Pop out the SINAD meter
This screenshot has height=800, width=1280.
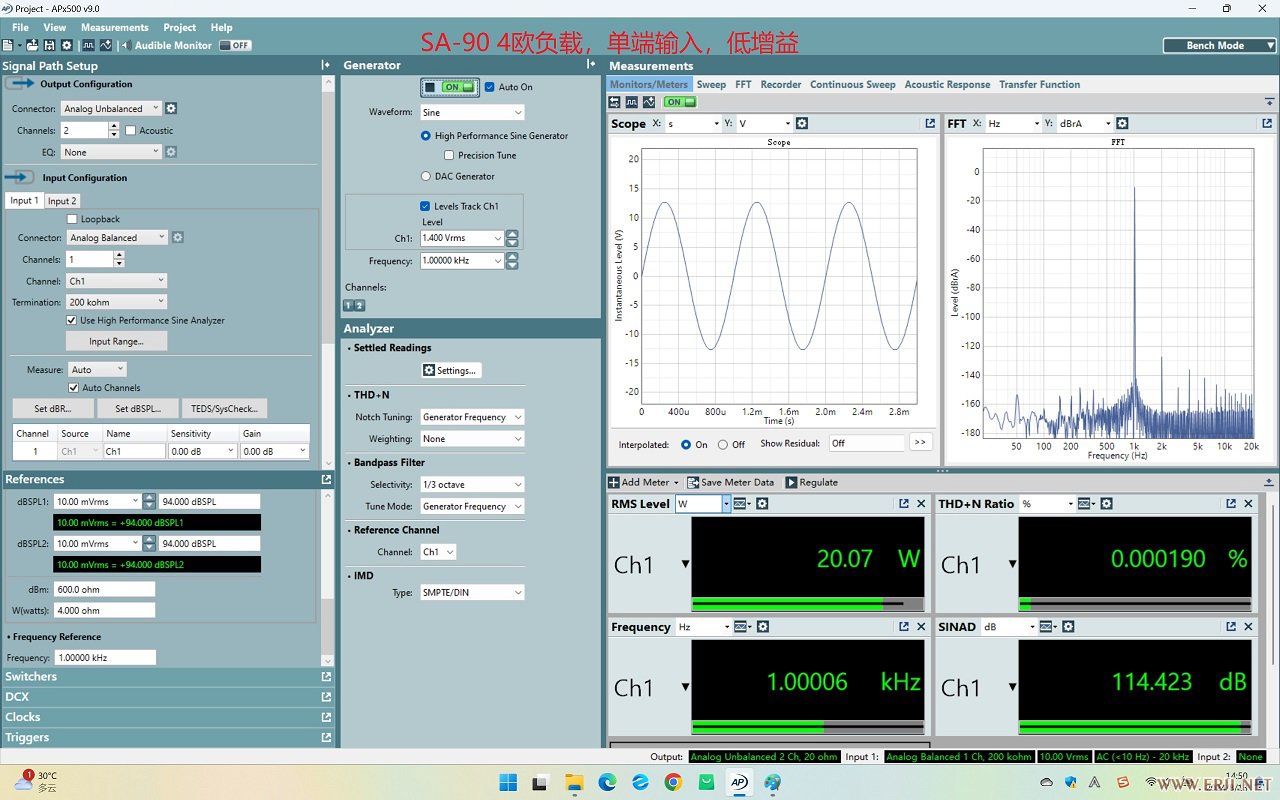pos(1231,627)
